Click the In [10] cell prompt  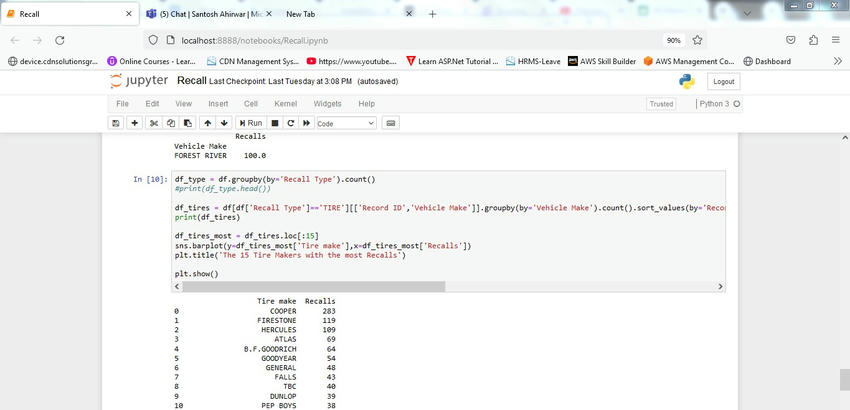coord(150,180)
